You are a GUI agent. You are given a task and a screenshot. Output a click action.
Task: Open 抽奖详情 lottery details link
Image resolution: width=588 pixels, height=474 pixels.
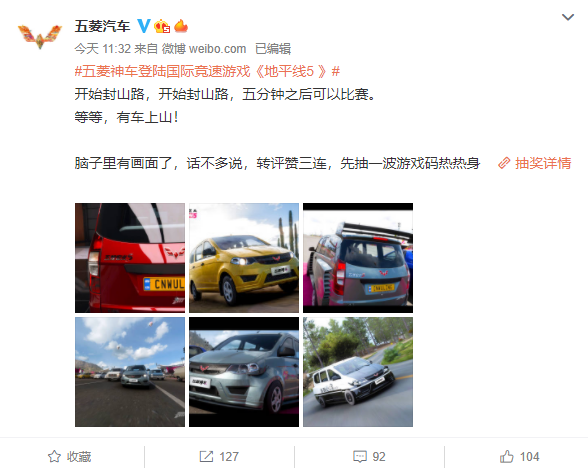pos(534,163)
